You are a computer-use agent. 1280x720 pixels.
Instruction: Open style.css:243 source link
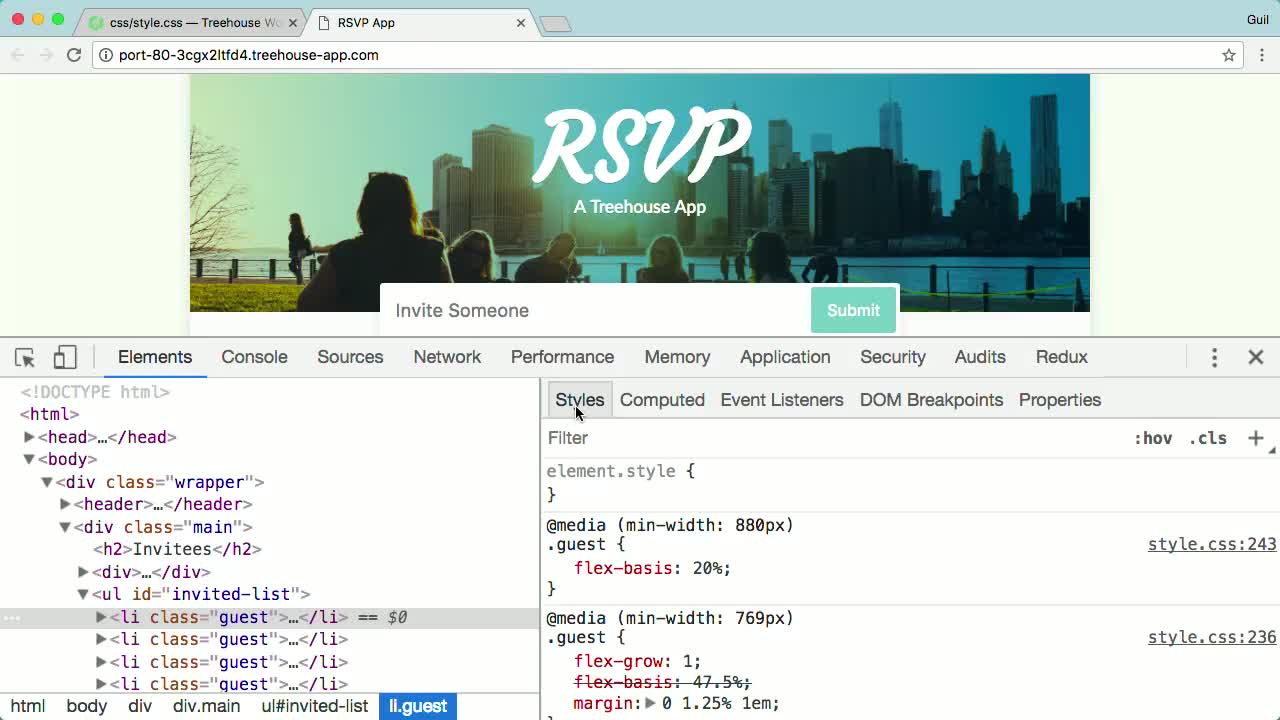click(x=1212, y=544)
